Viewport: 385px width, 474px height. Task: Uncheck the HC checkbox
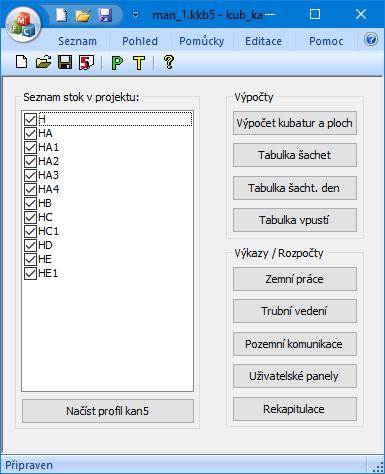tap(30, 217)
